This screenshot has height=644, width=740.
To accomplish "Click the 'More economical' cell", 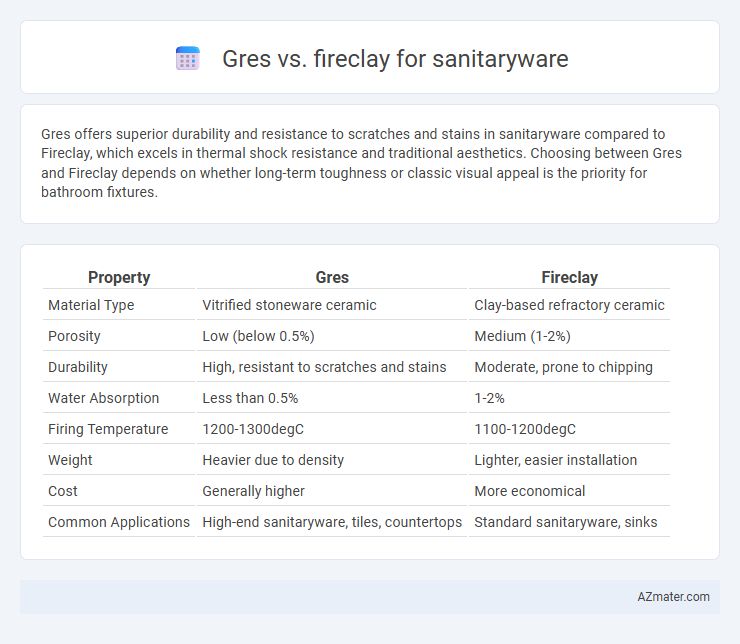I will [530, 491].
